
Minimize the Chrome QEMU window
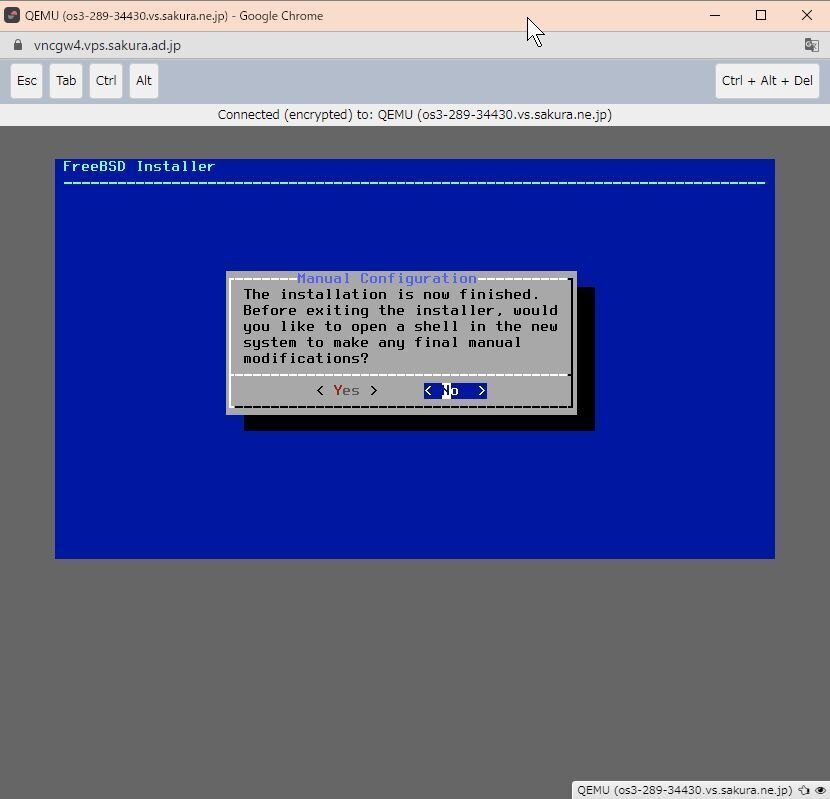click(x=715, y=15)
